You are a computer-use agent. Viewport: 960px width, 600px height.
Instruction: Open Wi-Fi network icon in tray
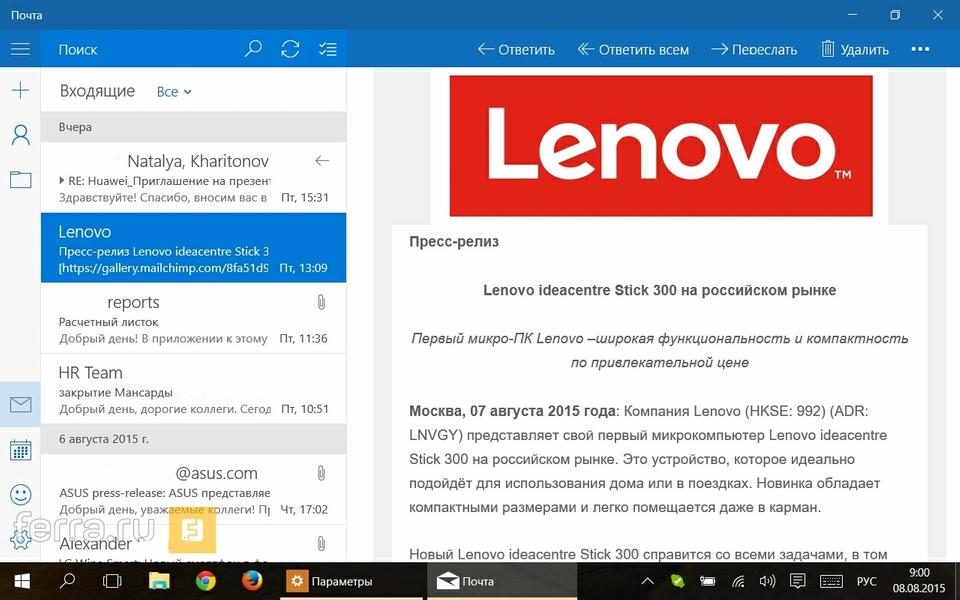[738, 581]
